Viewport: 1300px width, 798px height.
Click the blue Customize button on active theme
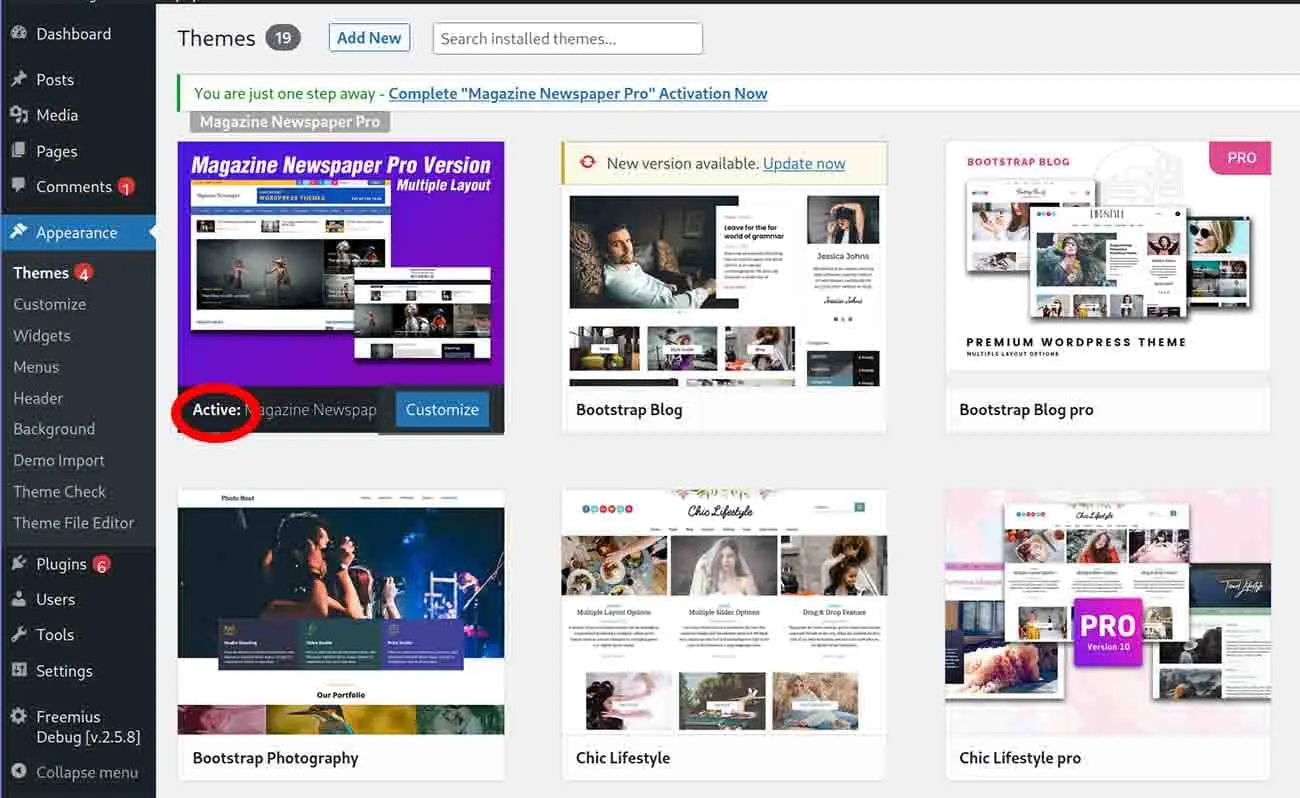(442, 409)
